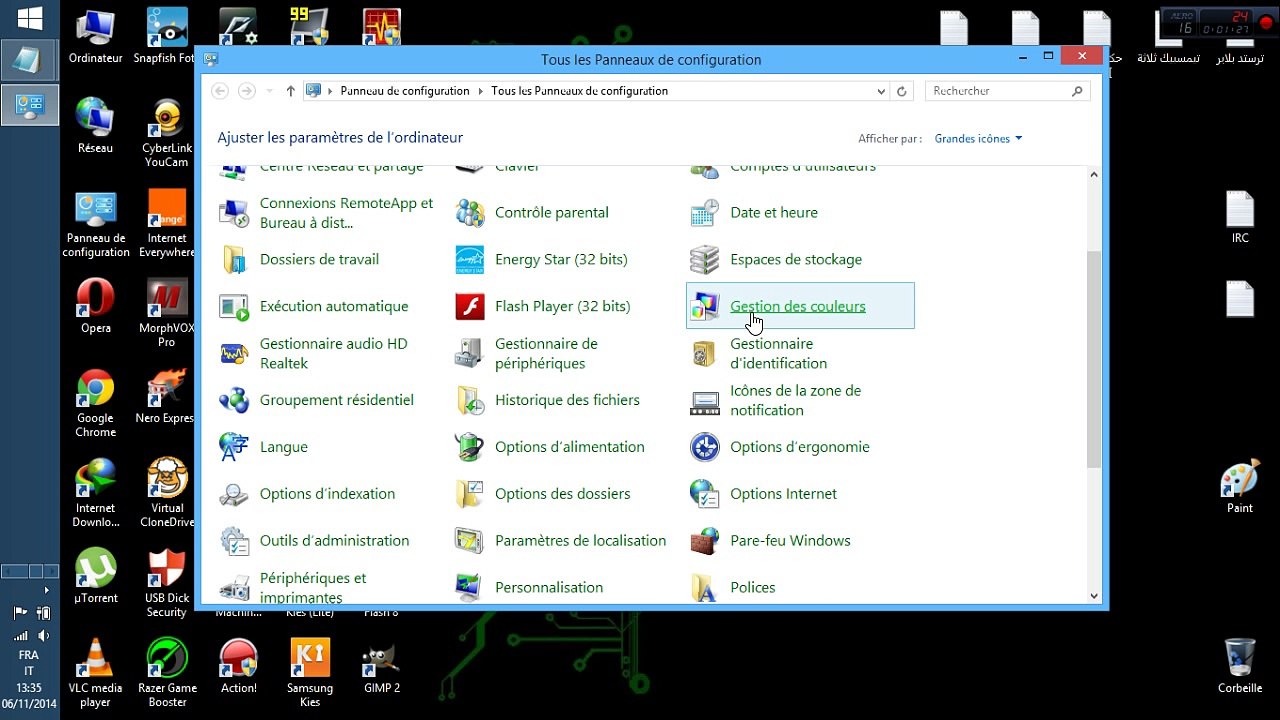The image size is (1280, 720).
Task: Open the Grandes icônes view dropdown
Action: [978, 139]
